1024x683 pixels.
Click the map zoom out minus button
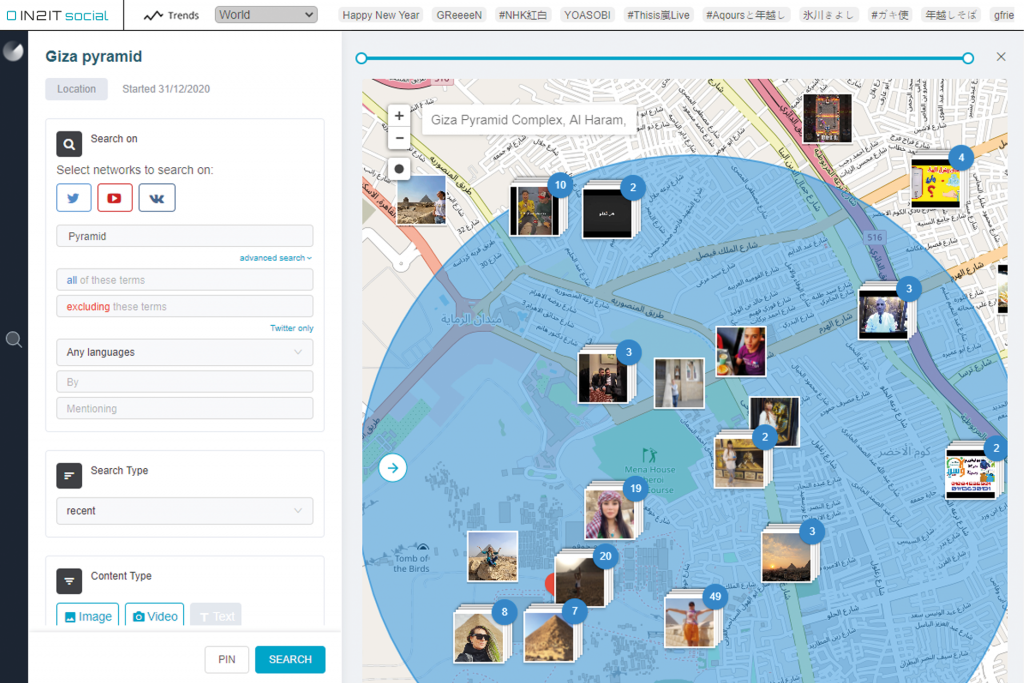[399, 138]
